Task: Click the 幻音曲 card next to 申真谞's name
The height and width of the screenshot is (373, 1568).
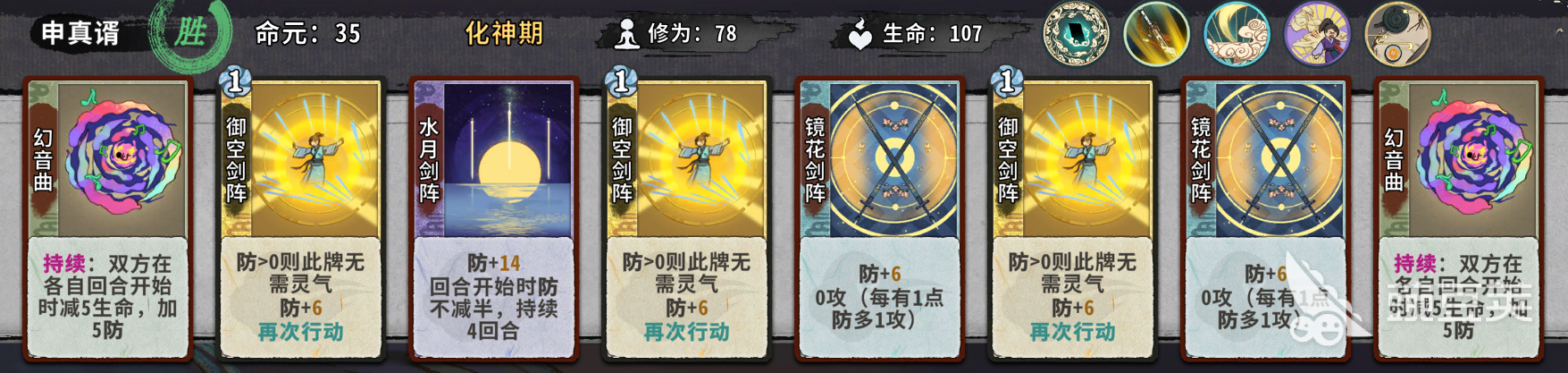Action: coord(108,220)
